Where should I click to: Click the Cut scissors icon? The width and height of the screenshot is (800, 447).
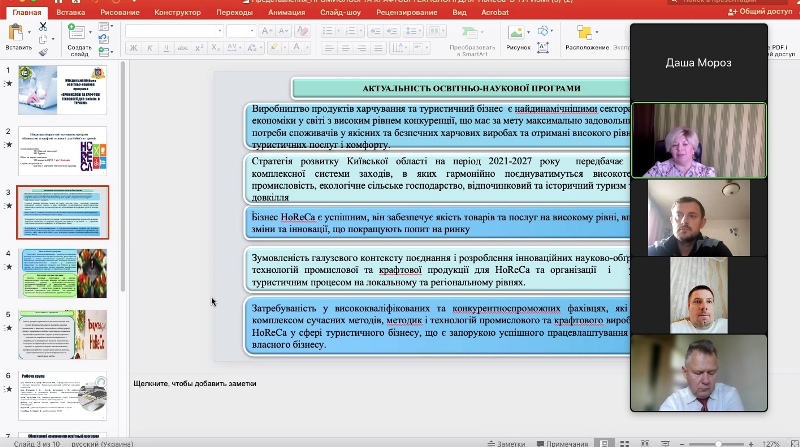pos(43,27)
